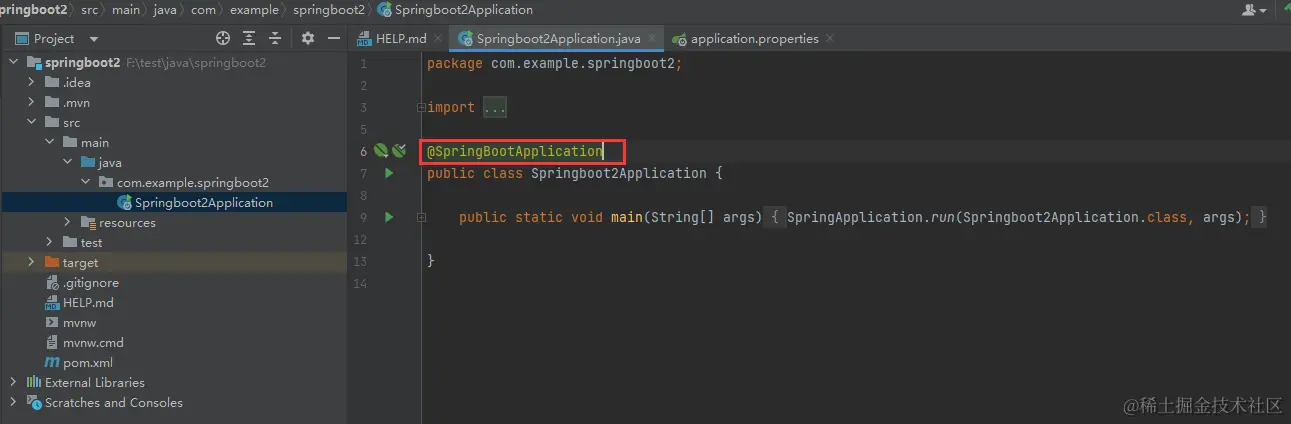
Task: Click the com.example.springboot2 package icon
Action: point(107,182)
